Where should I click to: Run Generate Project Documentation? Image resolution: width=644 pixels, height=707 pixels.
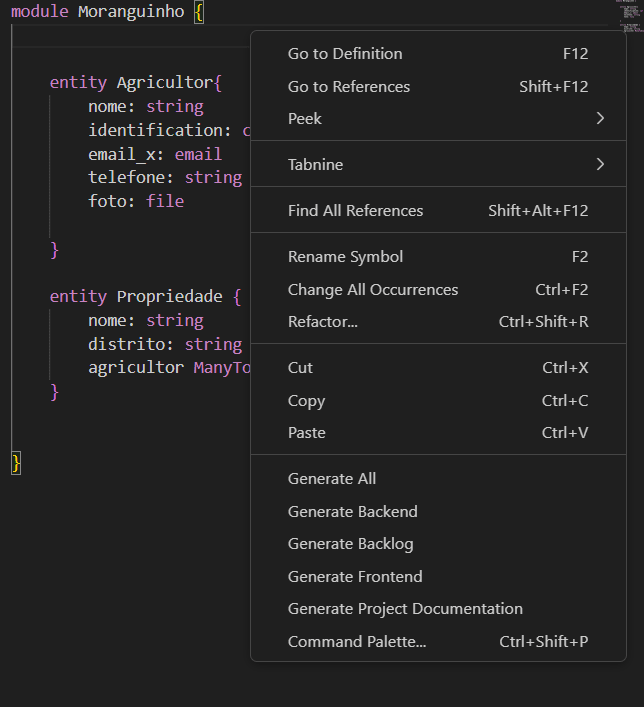(x=438, y=609)
